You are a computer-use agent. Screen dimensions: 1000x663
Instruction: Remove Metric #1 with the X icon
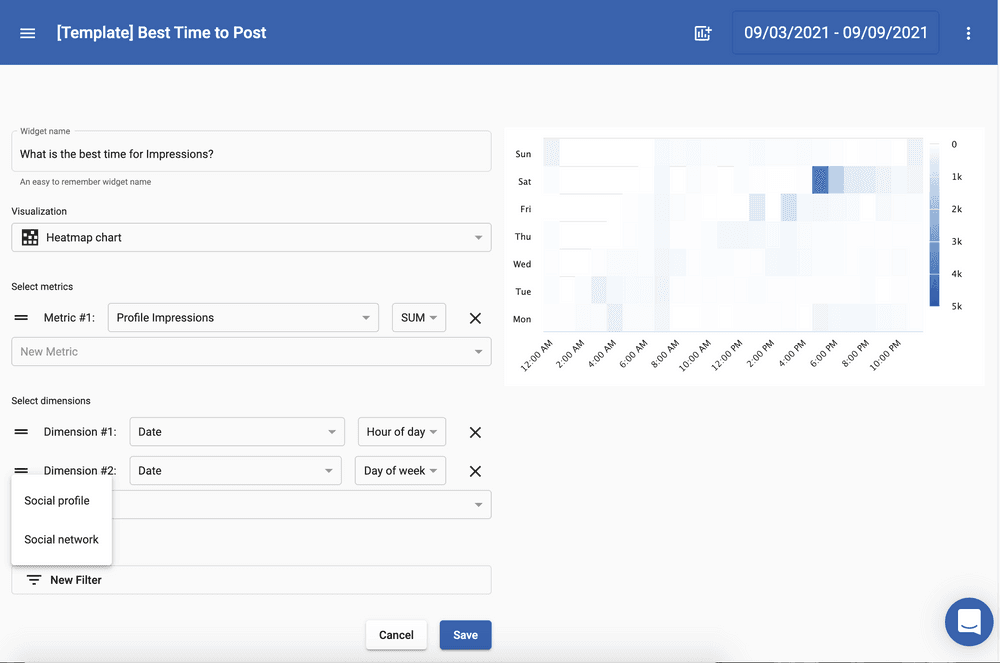(475, 318)
